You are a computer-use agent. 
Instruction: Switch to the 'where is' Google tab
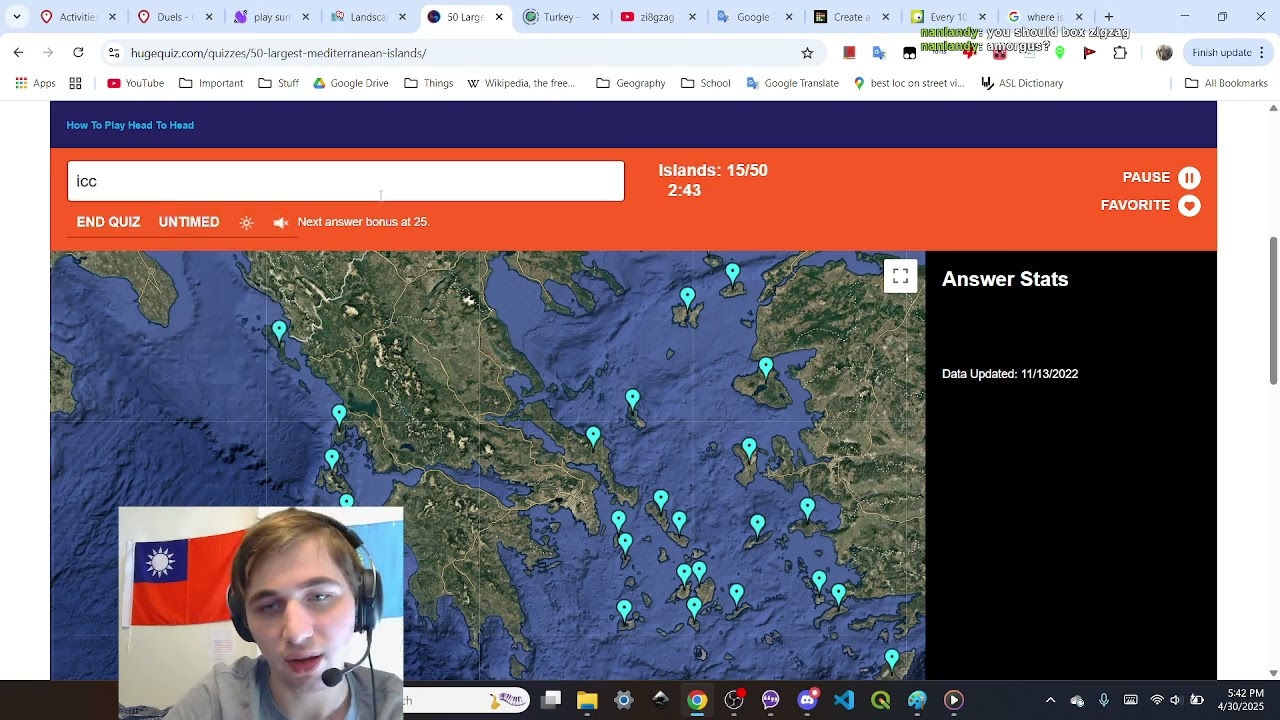point(1045,17)
